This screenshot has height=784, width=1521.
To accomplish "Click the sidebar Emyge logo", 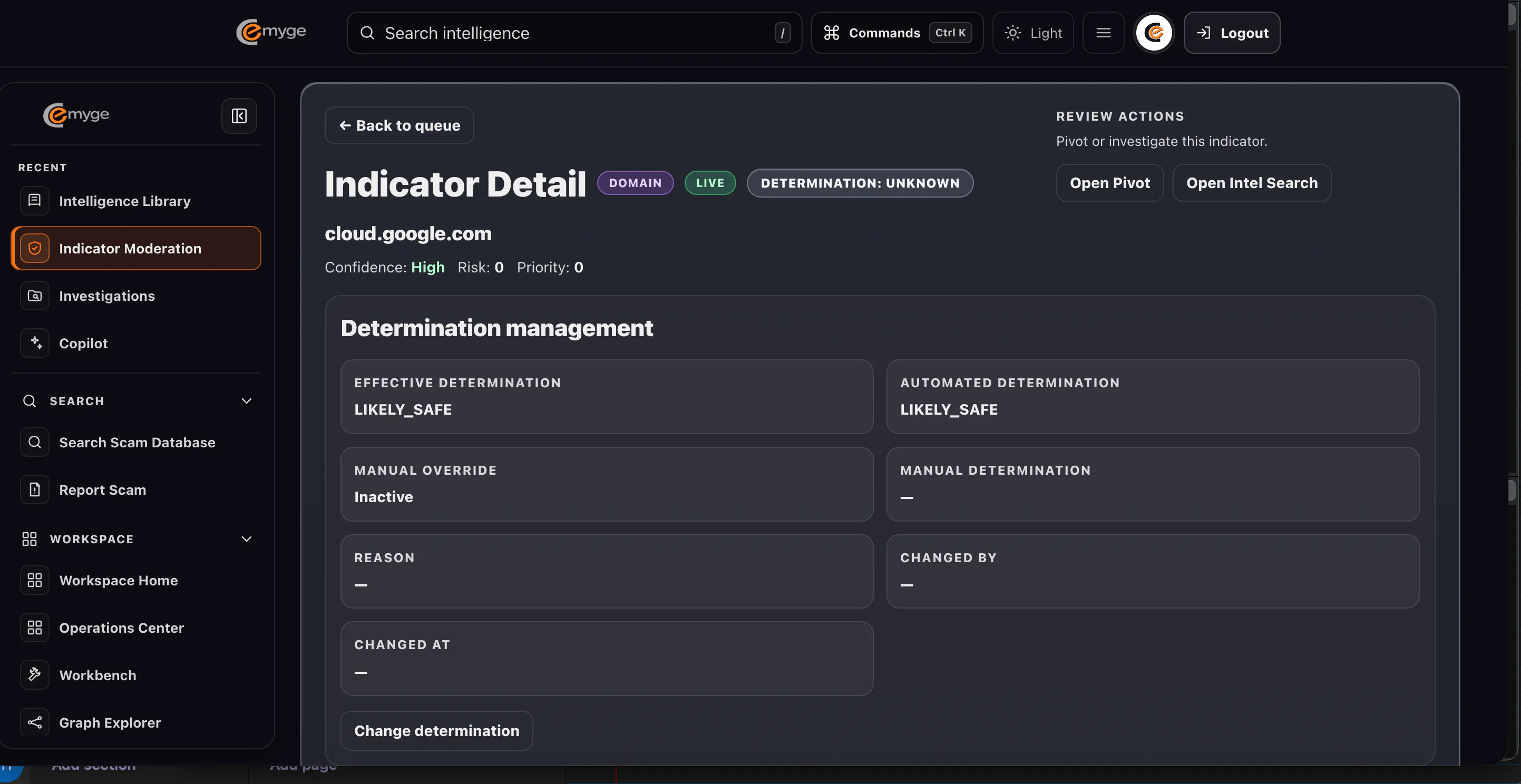I will (x=76, y=115).
